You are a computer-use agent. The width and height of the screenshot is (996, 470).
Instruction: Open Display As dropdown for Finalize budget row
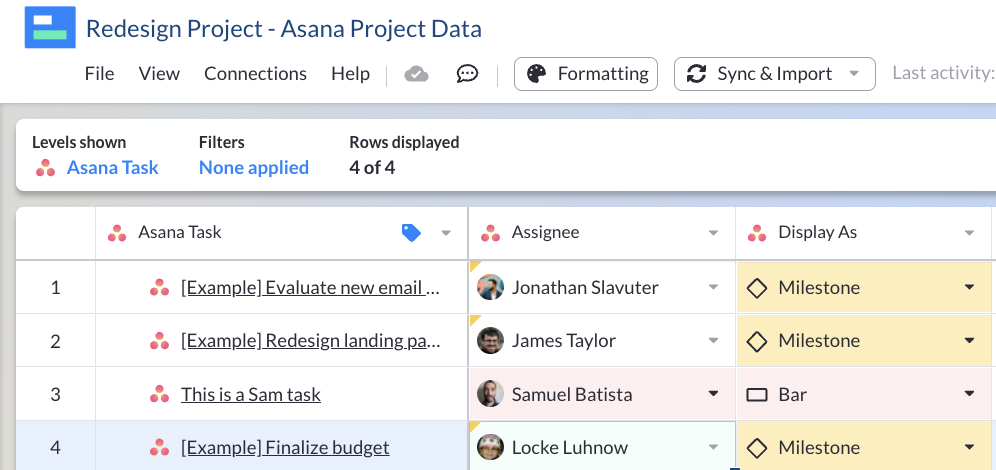click(x=968, y=448)
